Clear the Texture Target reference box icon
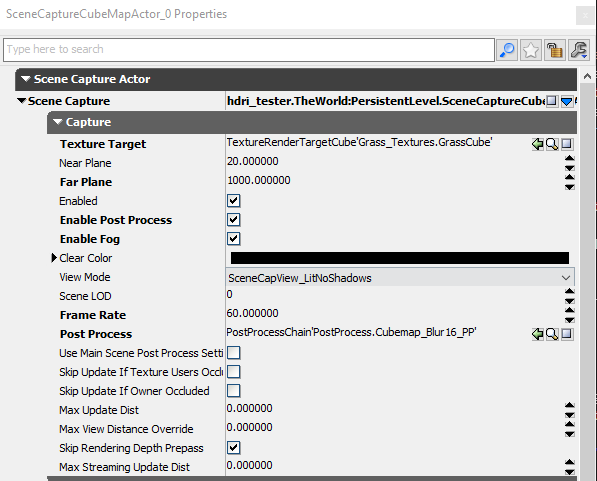Viewport: 597px width, 481px height. click(567, 144)
